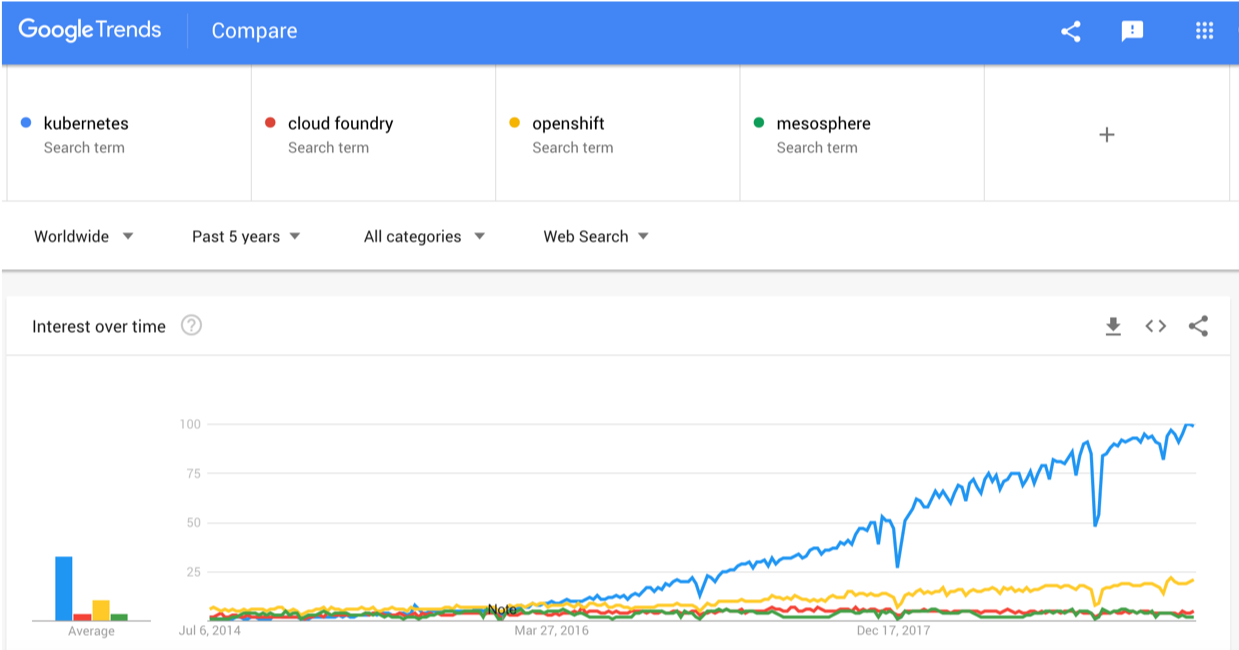Viewport: 1239px width, 650px height.
Task: Open the Past 5 years dropdown
Action: tap(246, 237)
